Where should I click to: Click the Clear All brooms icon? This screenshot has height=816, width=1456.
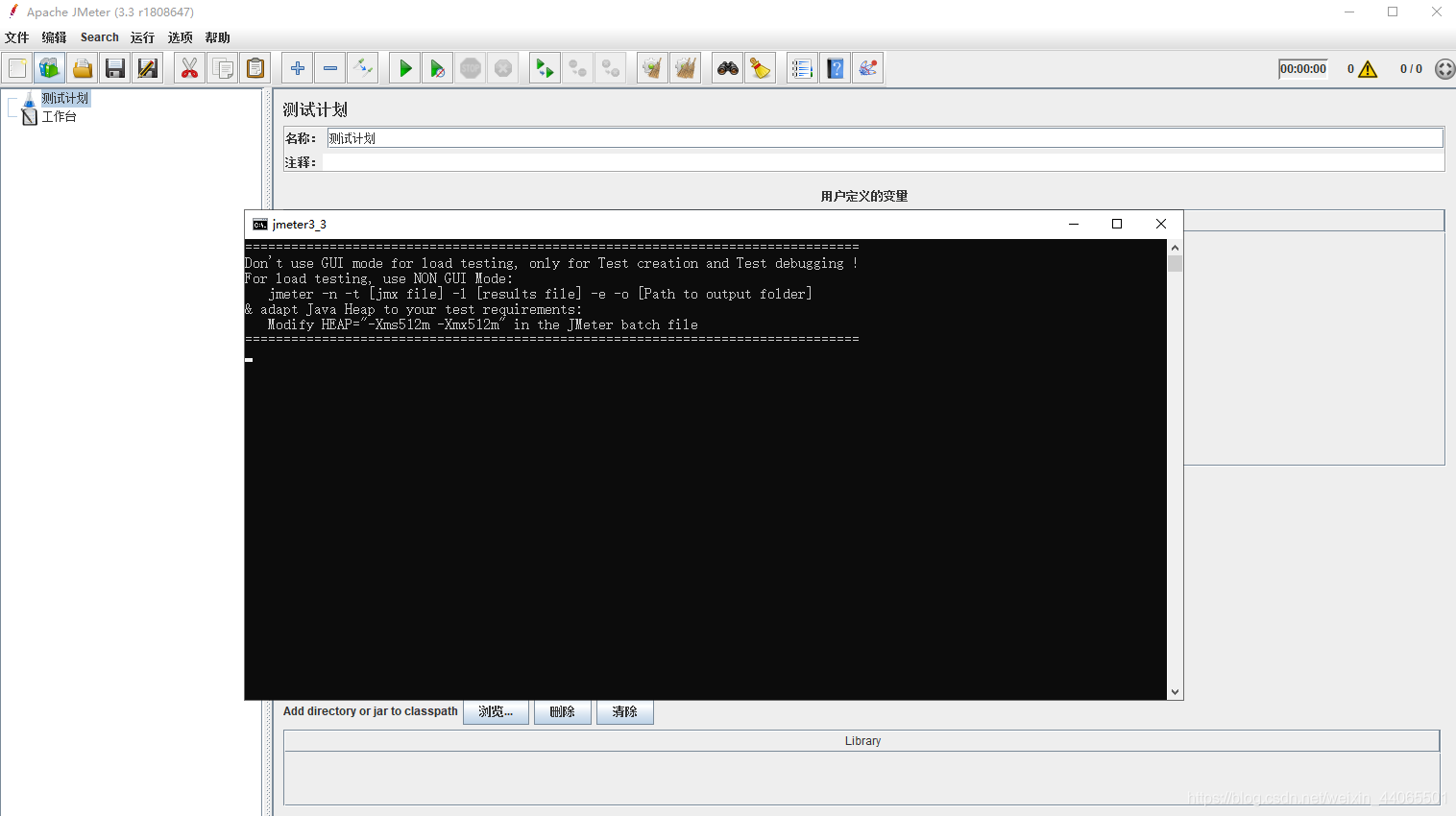(x=686, y=68)
